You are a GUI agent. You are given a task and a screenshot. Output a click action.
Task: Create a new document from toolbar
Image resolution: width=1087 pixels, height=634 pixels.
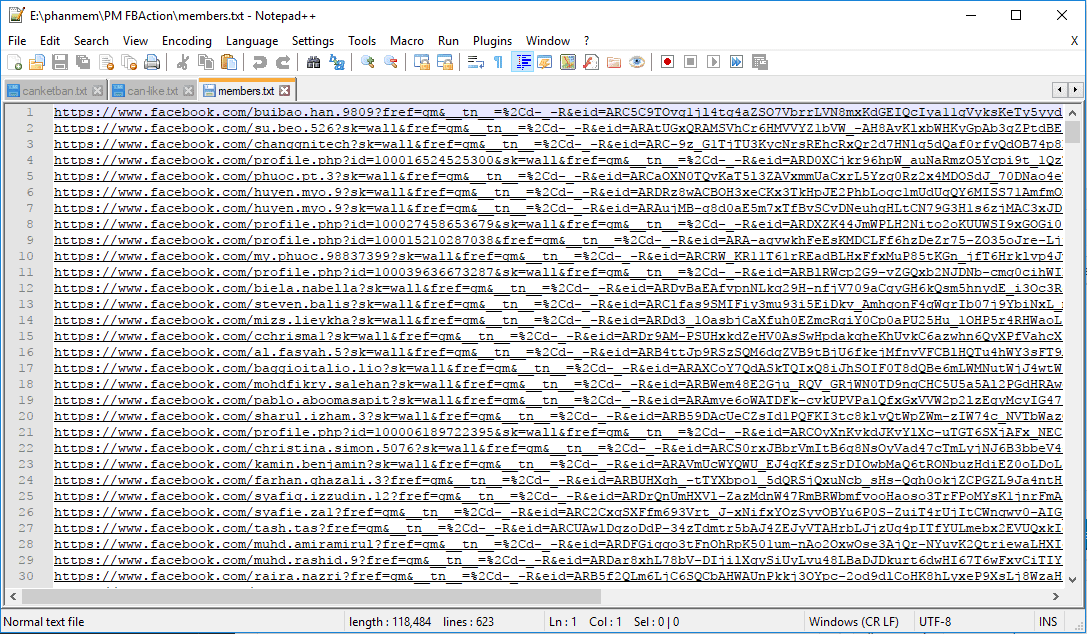(x=14, y=62)
